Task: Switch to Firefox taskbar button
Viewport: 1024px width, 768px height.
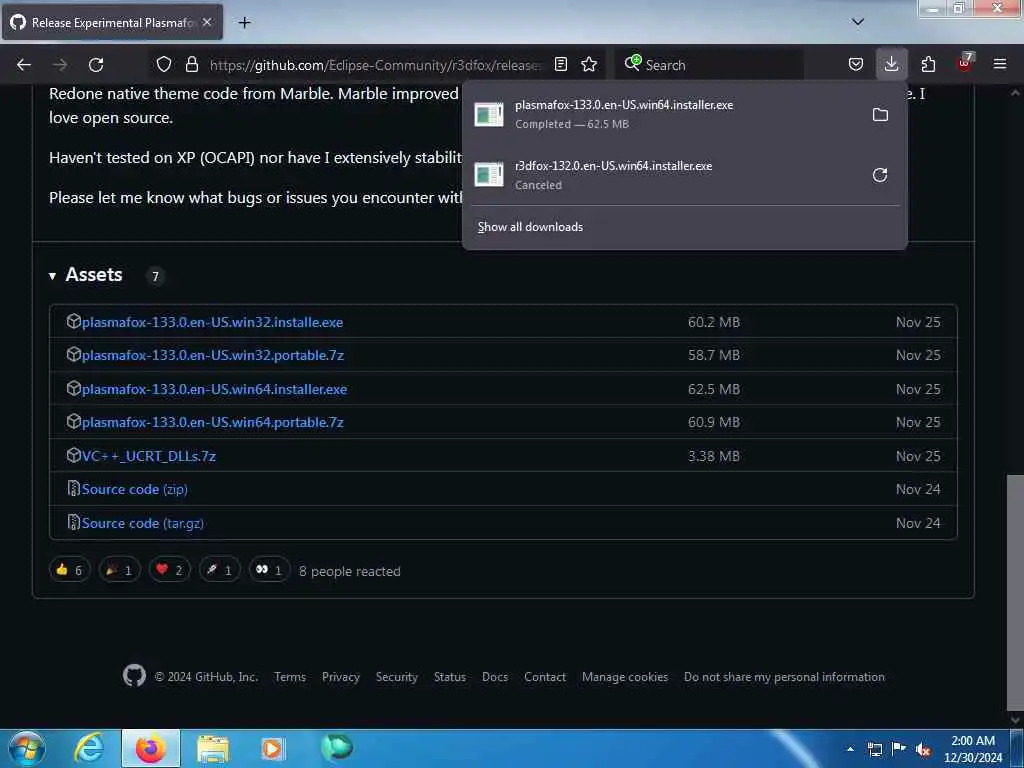Action: (x=151, y=748)
